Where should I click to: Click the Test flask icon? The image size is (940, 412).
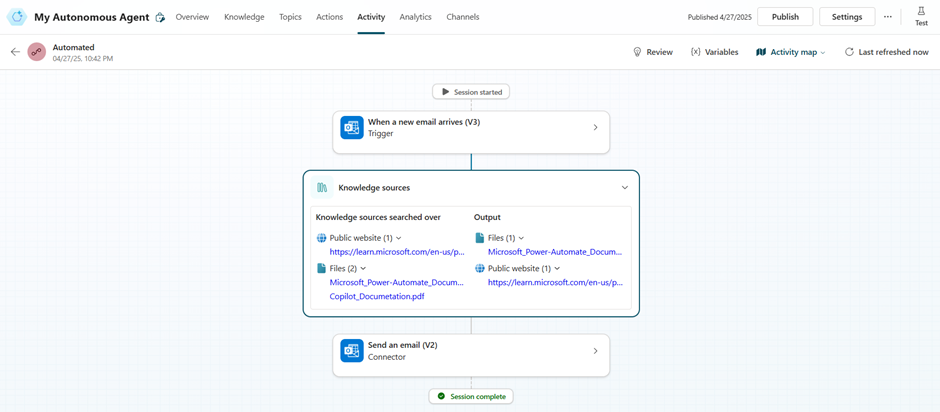921,12
